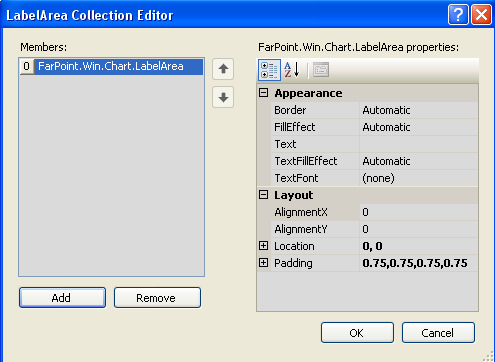
Task: Confirm changes with OK
Action: [357, 333]
